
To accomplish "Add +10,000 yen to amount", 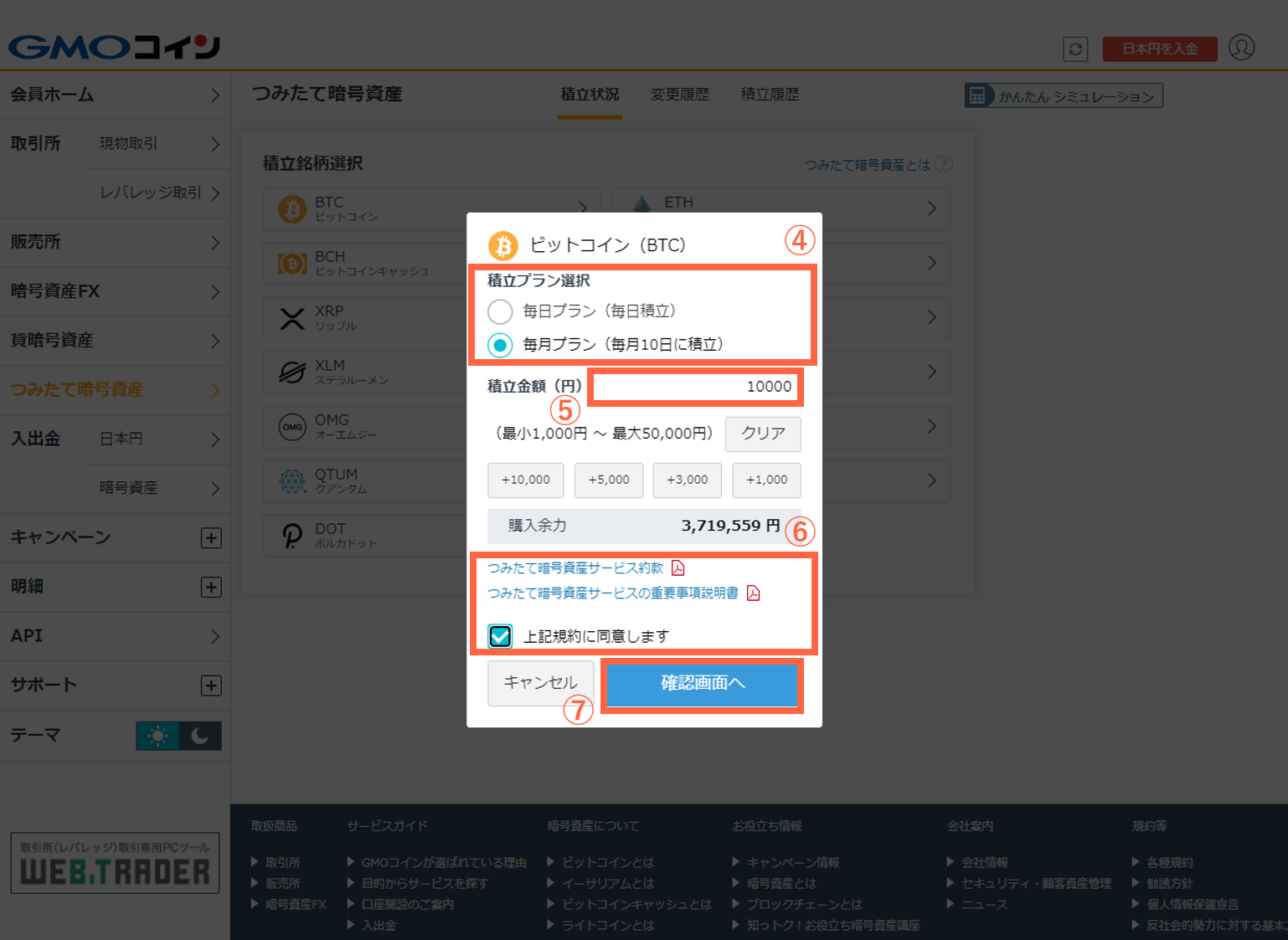I will [x=526, y=480].
